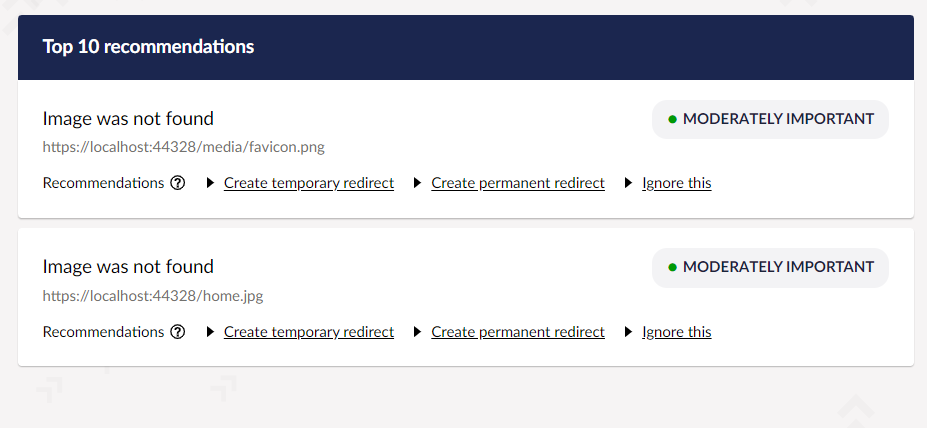Expand the permanent redirect arrow for favicon.png
Image resolution: width=927 pixels, height=428 pixels.
tap(418, 183)
